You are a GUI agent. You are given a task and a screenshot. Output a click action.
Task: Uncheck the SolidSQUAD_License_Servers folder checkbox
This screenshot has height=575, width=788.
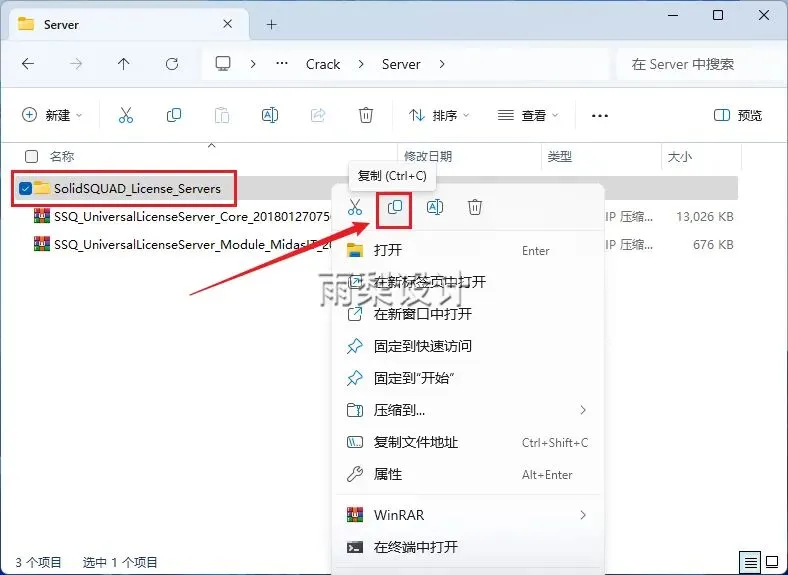[25, 188]
